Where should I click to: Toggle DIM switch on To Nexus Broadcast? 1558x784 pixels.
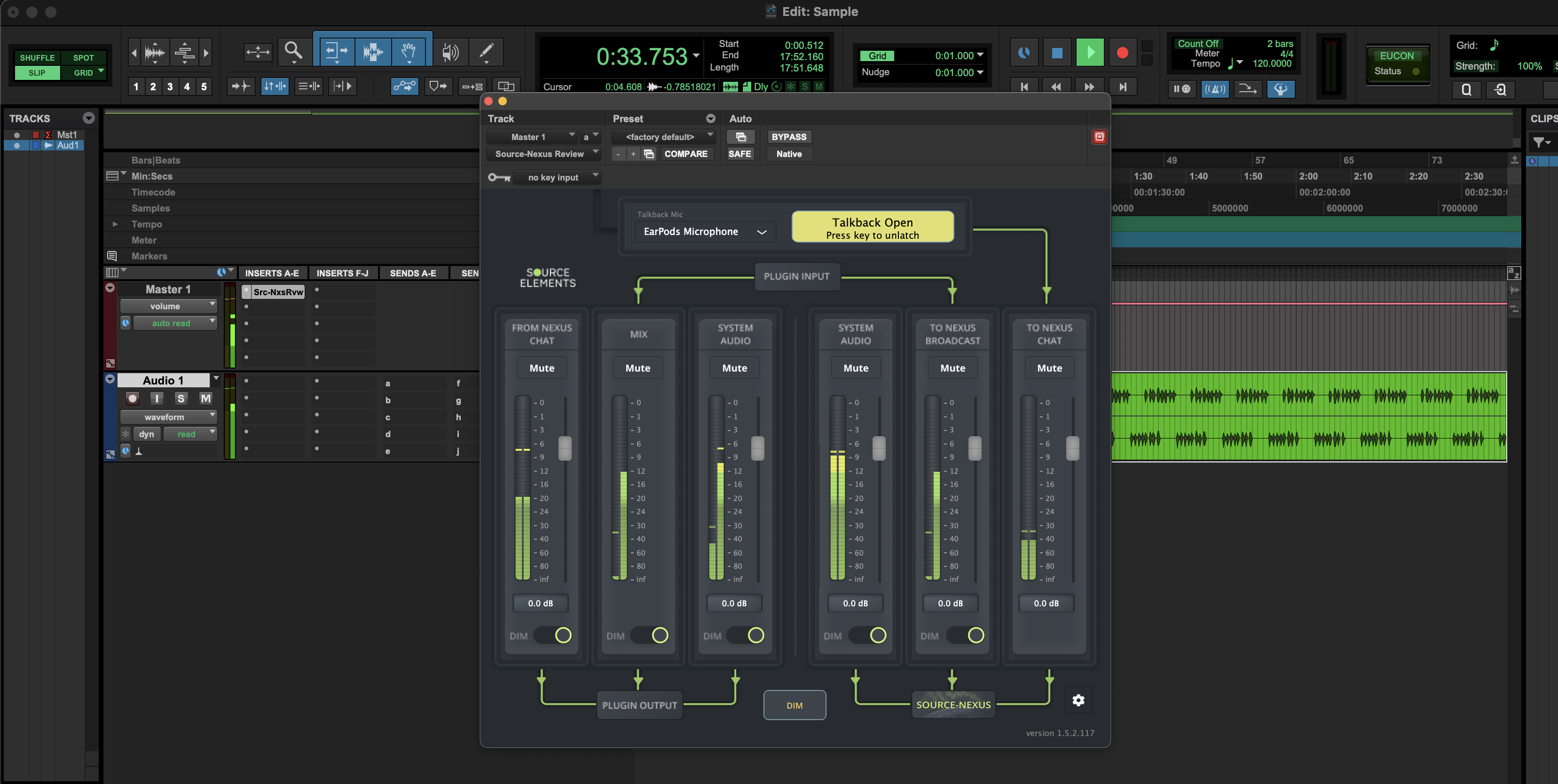click(966, 635)
